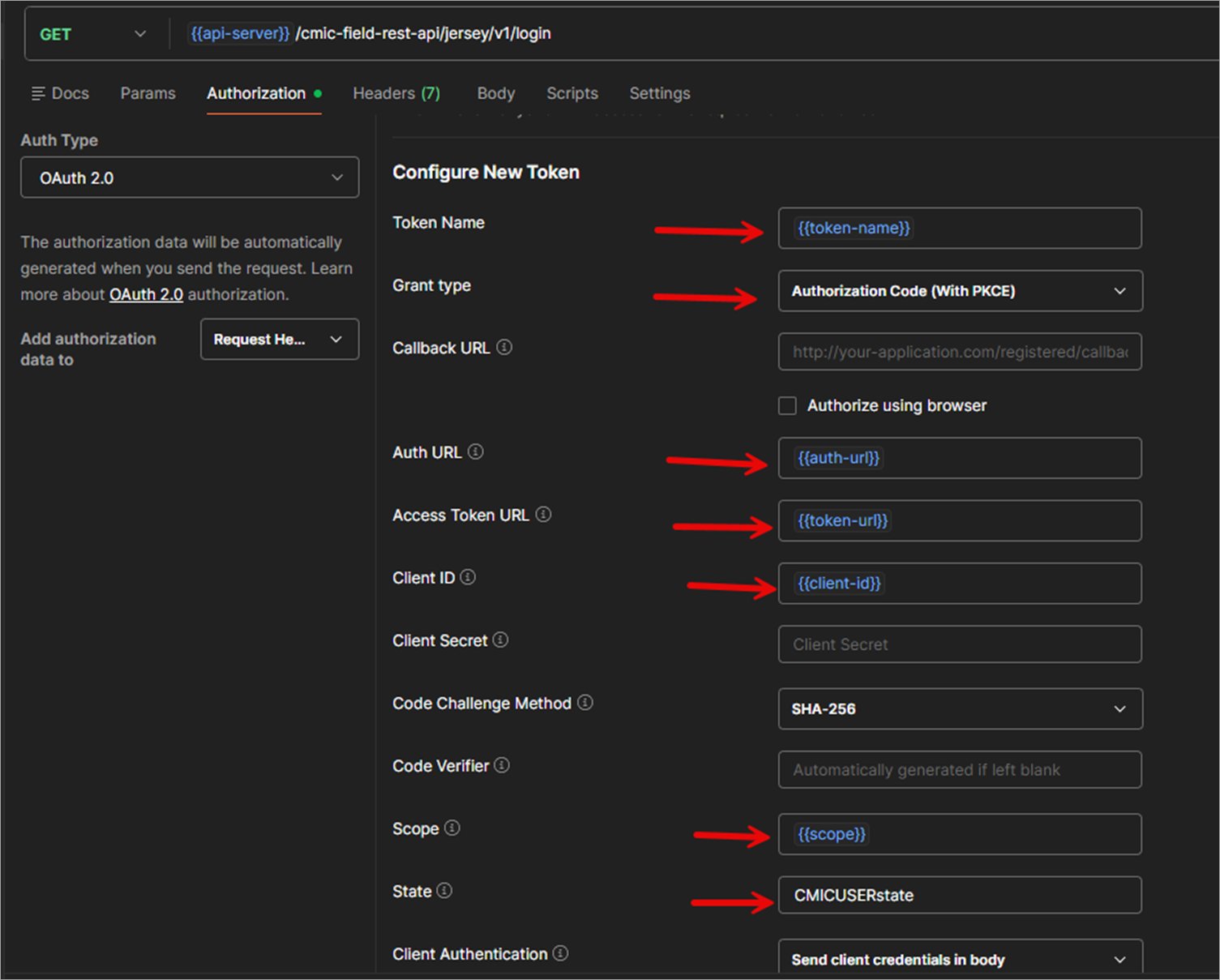Open the Headers (7) tab
The image size is (1220, 980).
[396, 93]
